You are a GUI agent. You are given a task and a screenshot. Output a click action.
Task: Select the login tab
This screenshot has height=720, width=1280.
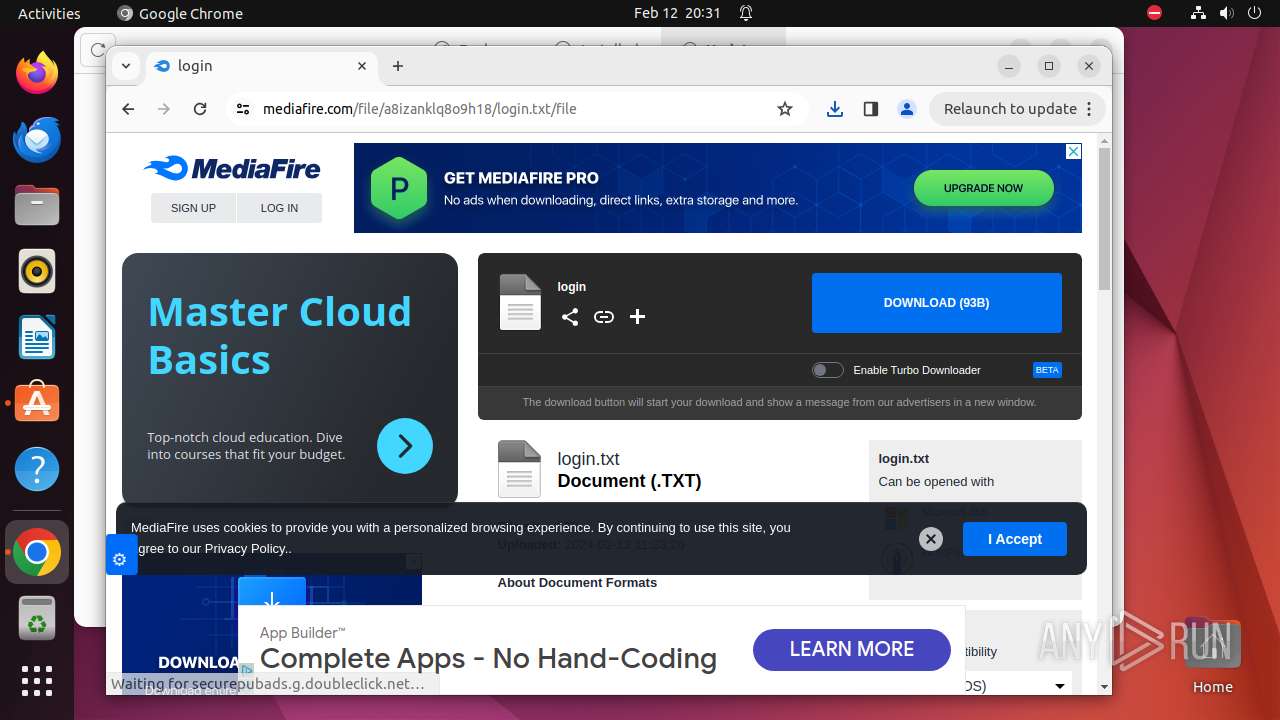260,66
